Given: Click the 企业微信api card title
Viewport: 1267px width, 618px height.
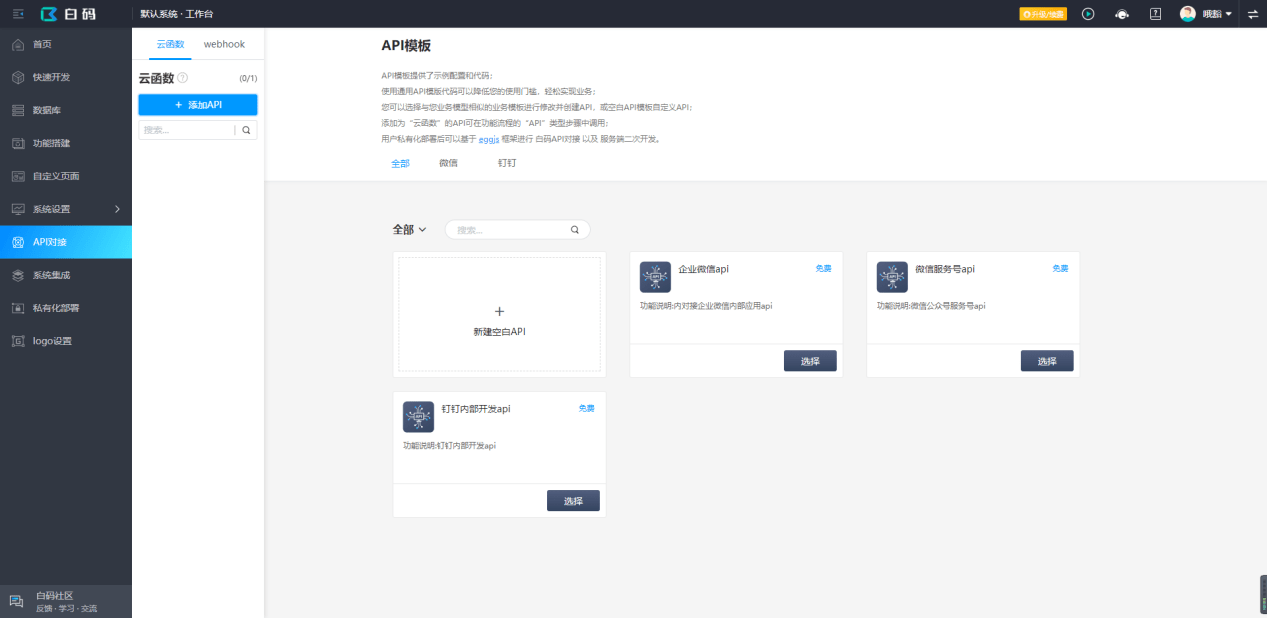Looking at the screenshot, I should pos(703,269).
